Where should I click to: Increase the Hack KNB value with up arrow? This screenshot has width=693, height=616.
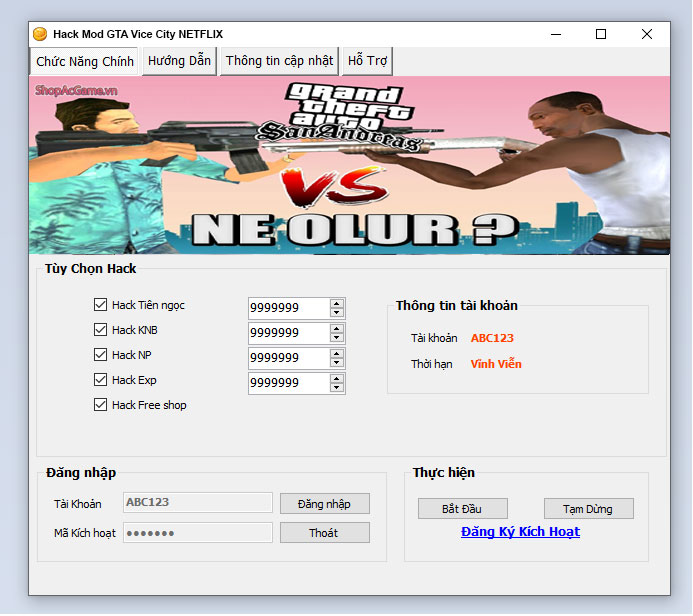coord(337,329)
